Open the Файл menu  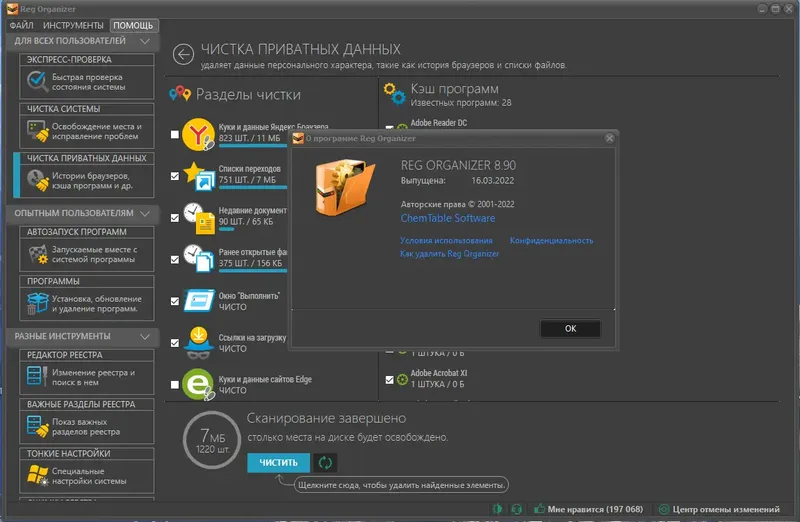click(21, 26)
